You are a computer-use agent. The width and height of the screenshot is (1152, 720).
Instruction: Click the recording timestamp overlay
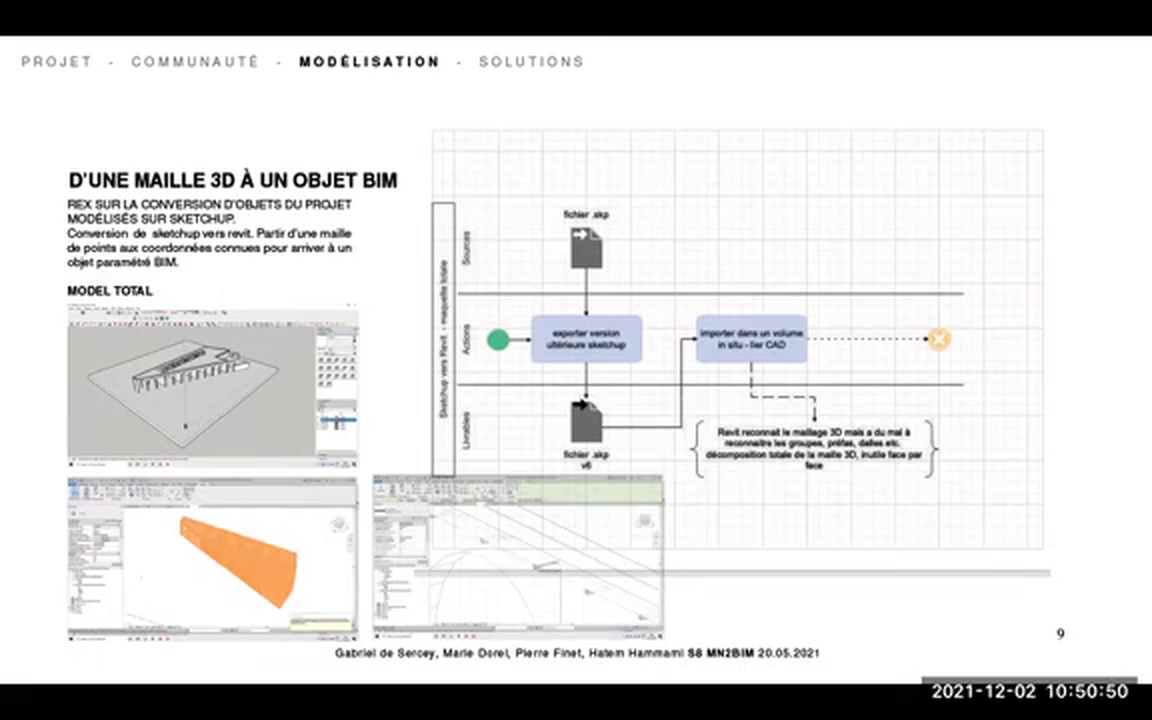pyautogui.click(x=1030, y=691)
